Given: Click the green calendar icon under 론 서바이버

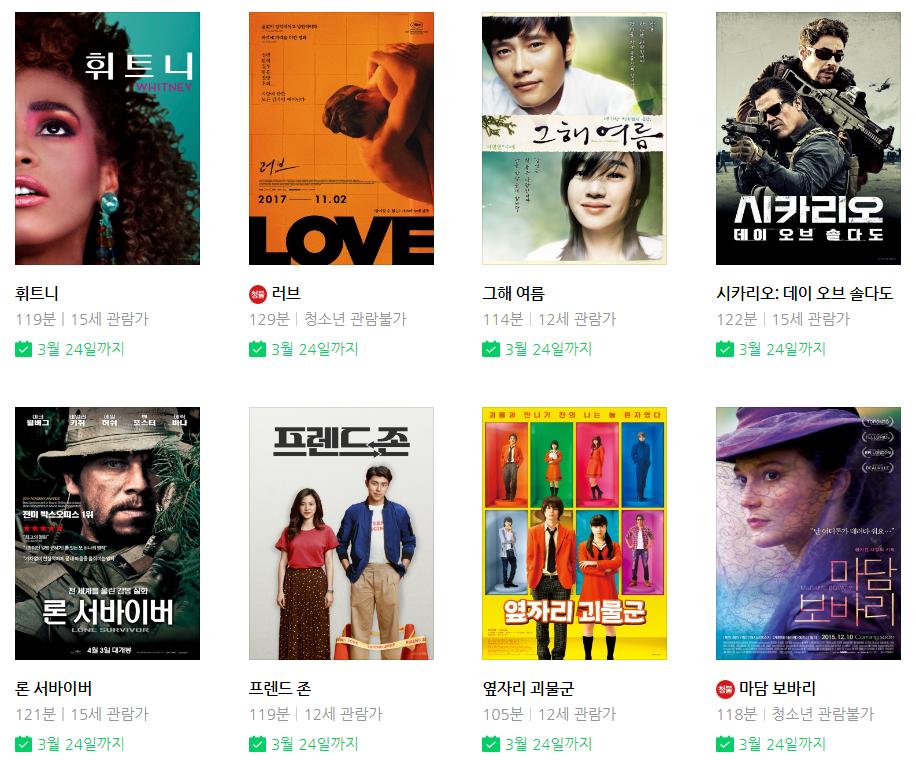Looking at the screenshot, I should click(x=23, y=744).
